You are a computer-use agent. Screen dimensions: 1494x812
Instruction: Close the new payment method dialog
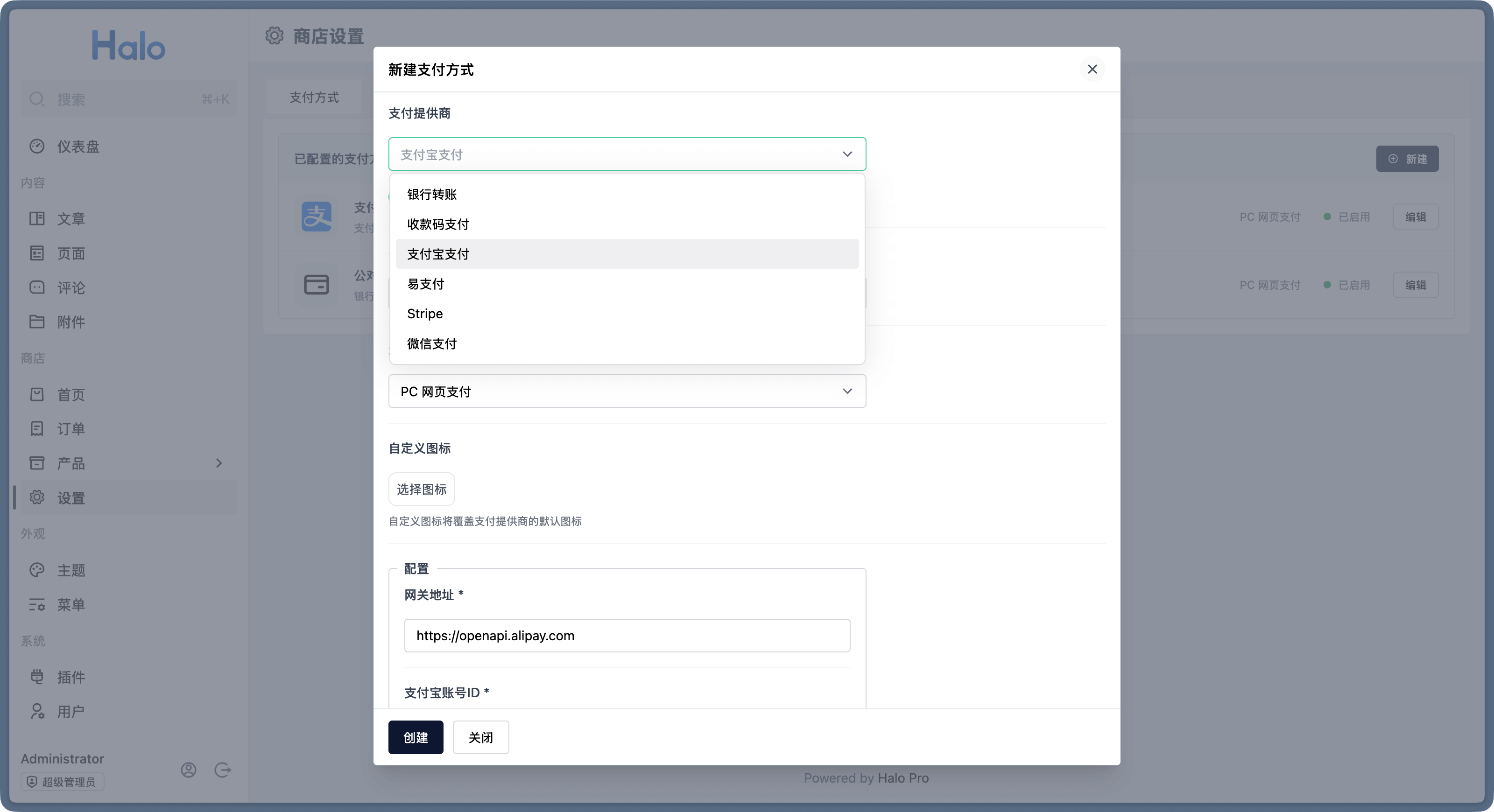click(1092, 70)
